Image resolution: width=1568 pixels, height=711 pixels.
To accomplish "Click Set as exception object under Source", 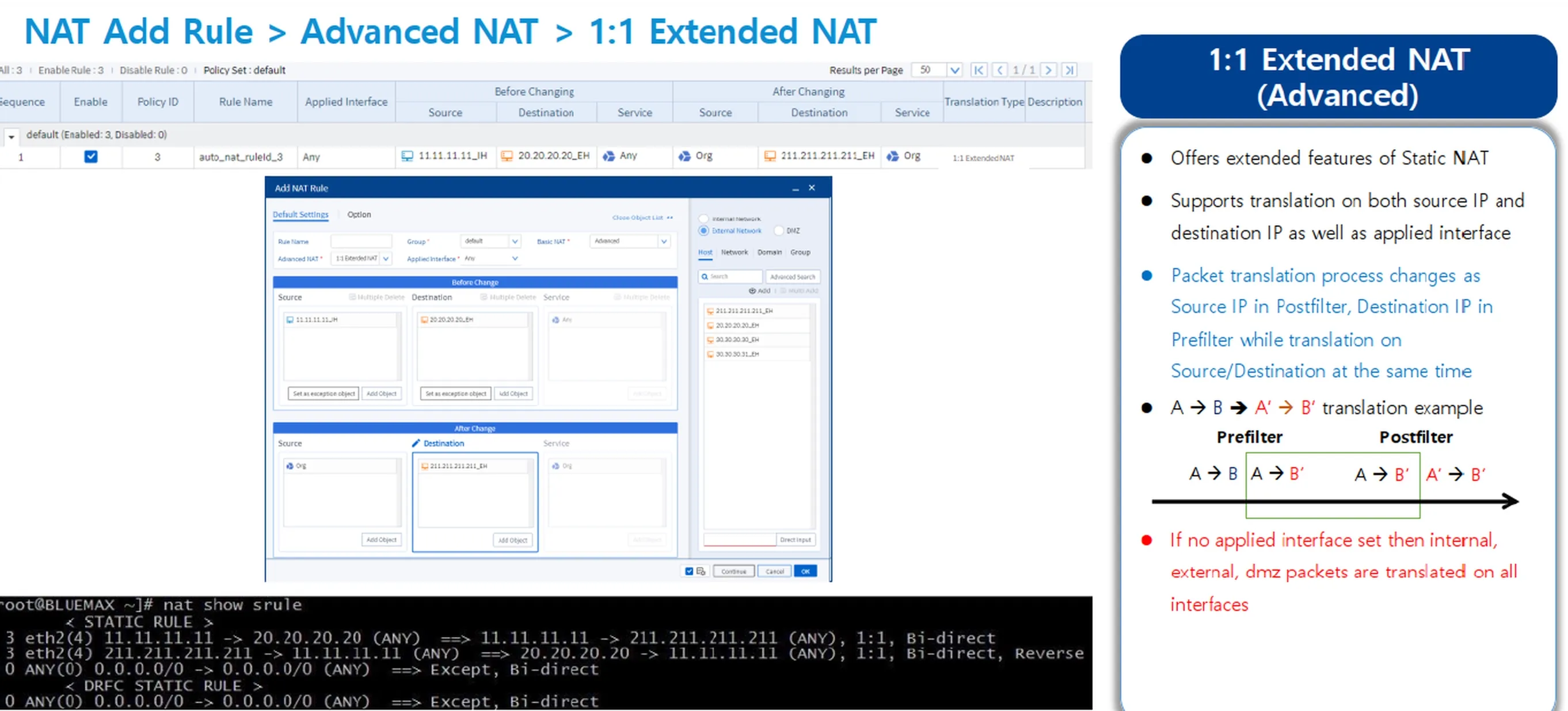I will (324, 393).
